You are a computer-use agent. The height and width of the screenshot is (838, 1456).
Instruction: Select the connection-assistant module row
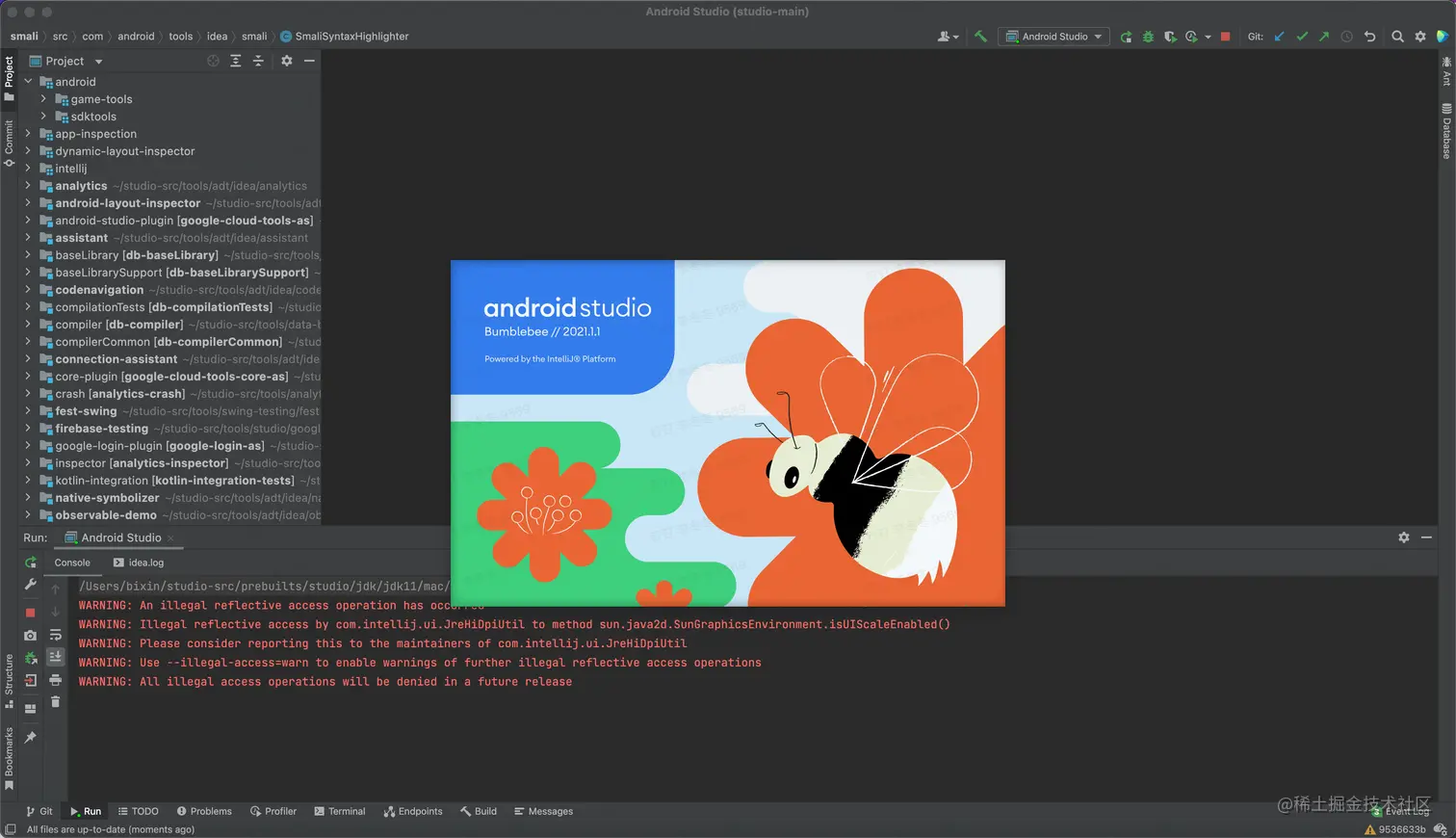(170, 359)
